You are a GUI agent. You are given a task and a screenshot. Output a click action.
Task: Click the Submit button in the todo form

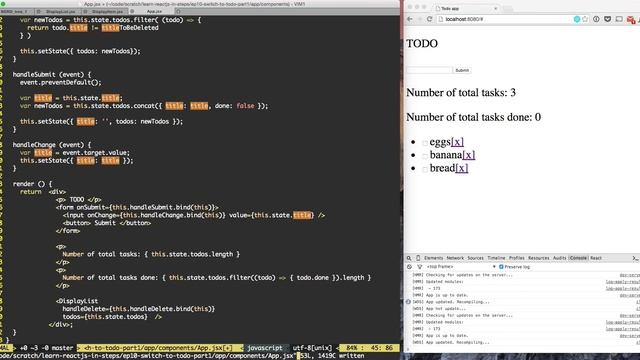(x=462, y=70)
